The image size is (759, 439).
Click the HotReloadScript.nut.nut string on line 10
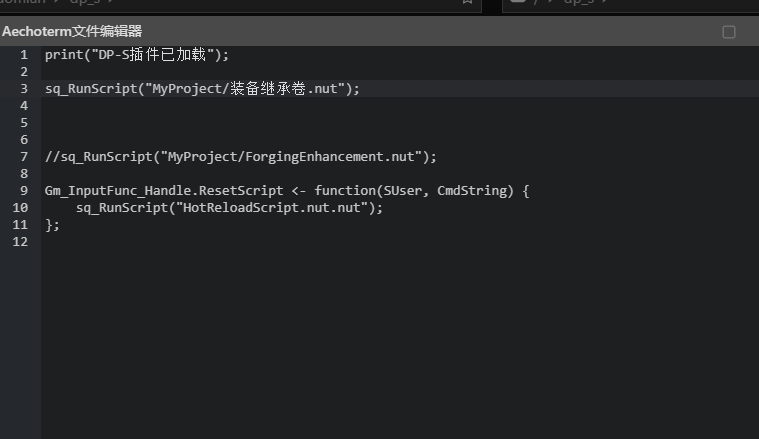tap(275, 208)
